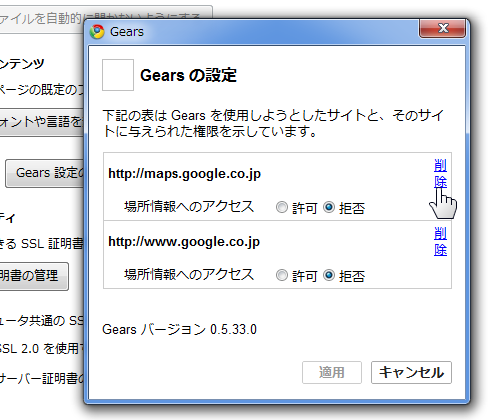This screenshot has width=500, height=420.
Task: Select 拒否 for www.google.co.jp
Action: [329, 275]
